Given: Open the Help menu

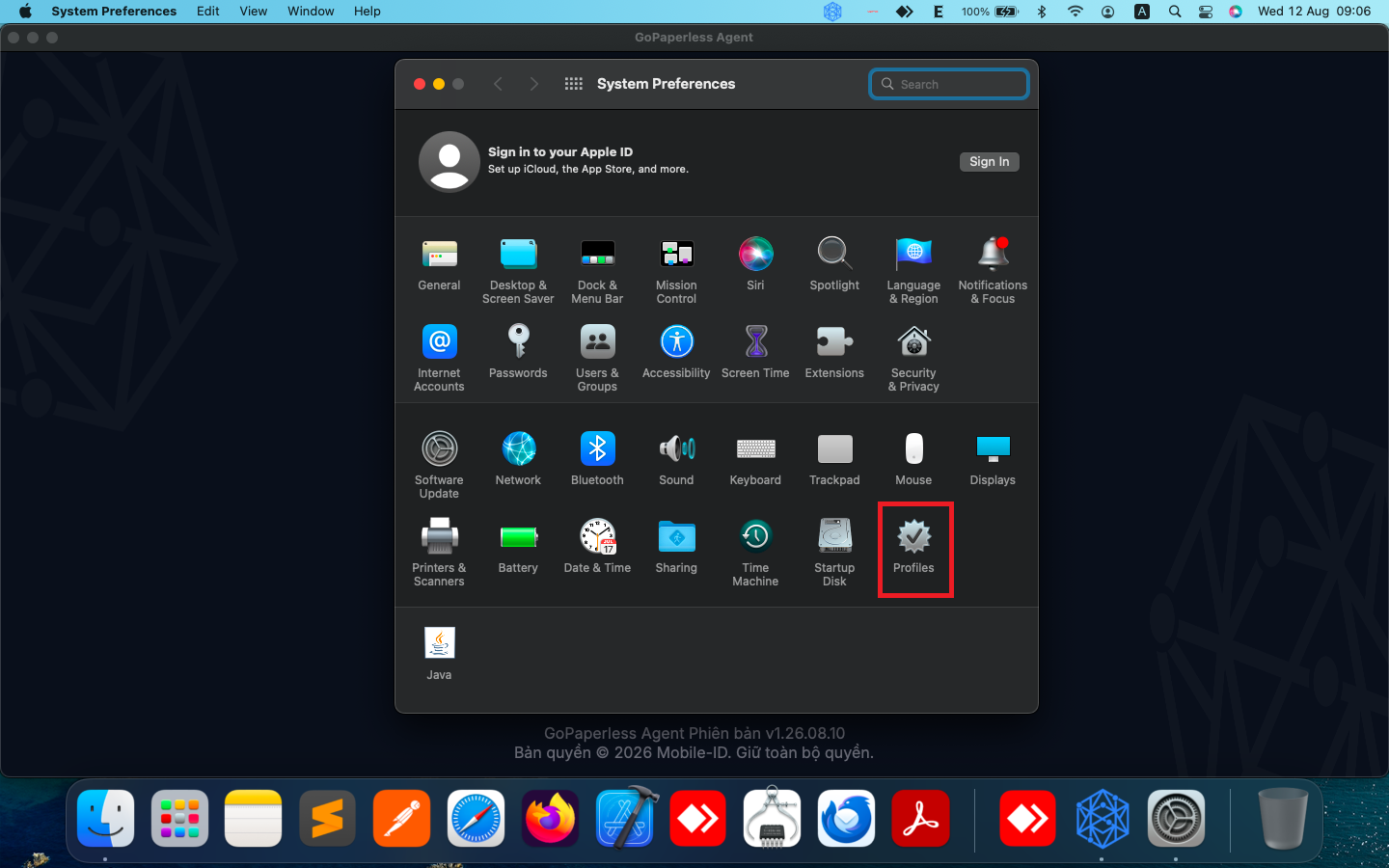Looking at the screenshot, I should [x=368, y=12].
